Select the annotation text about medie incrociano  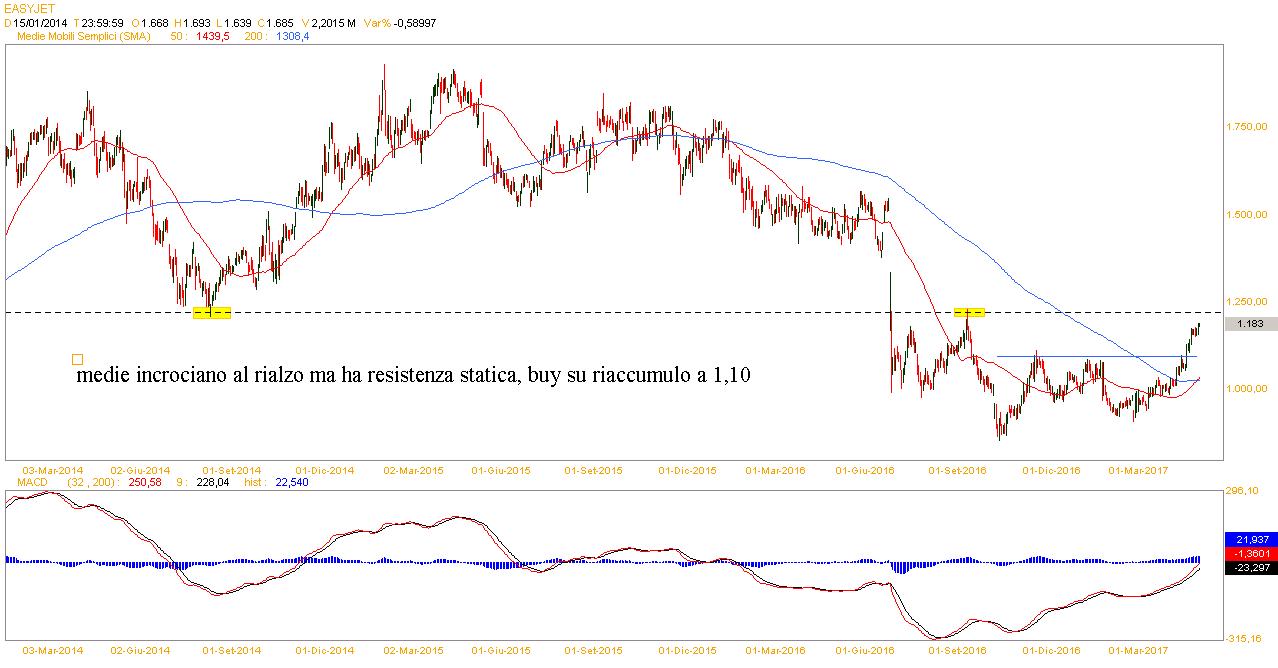pos(413,376)
